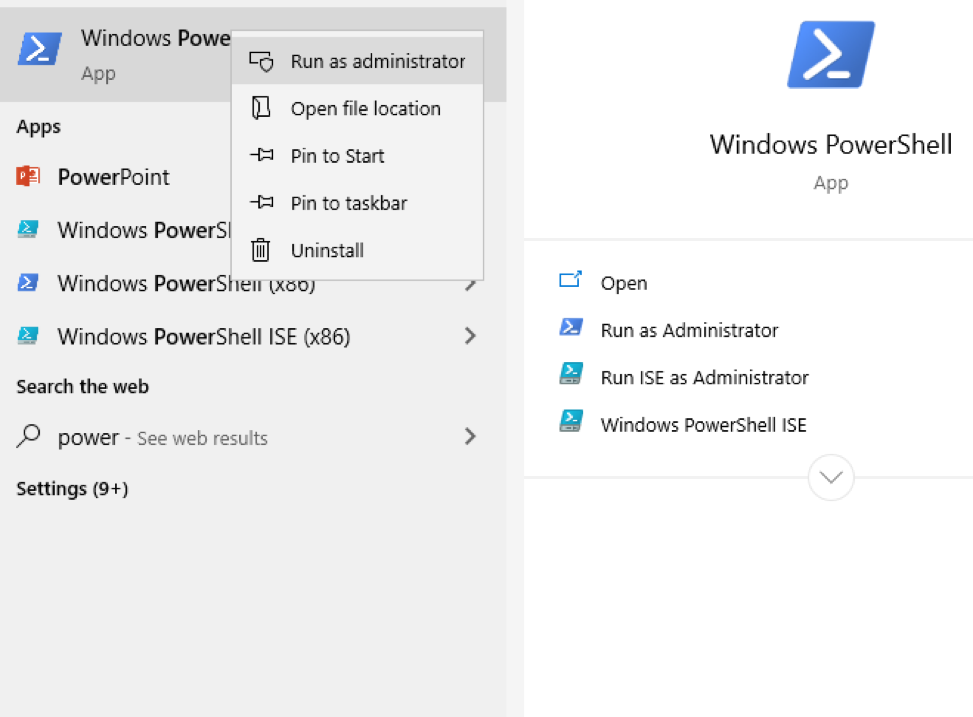Choose Run as administrator from the context menu
Image resolution: width=973 pixels, height=717 pixels.
click(357, 61)
